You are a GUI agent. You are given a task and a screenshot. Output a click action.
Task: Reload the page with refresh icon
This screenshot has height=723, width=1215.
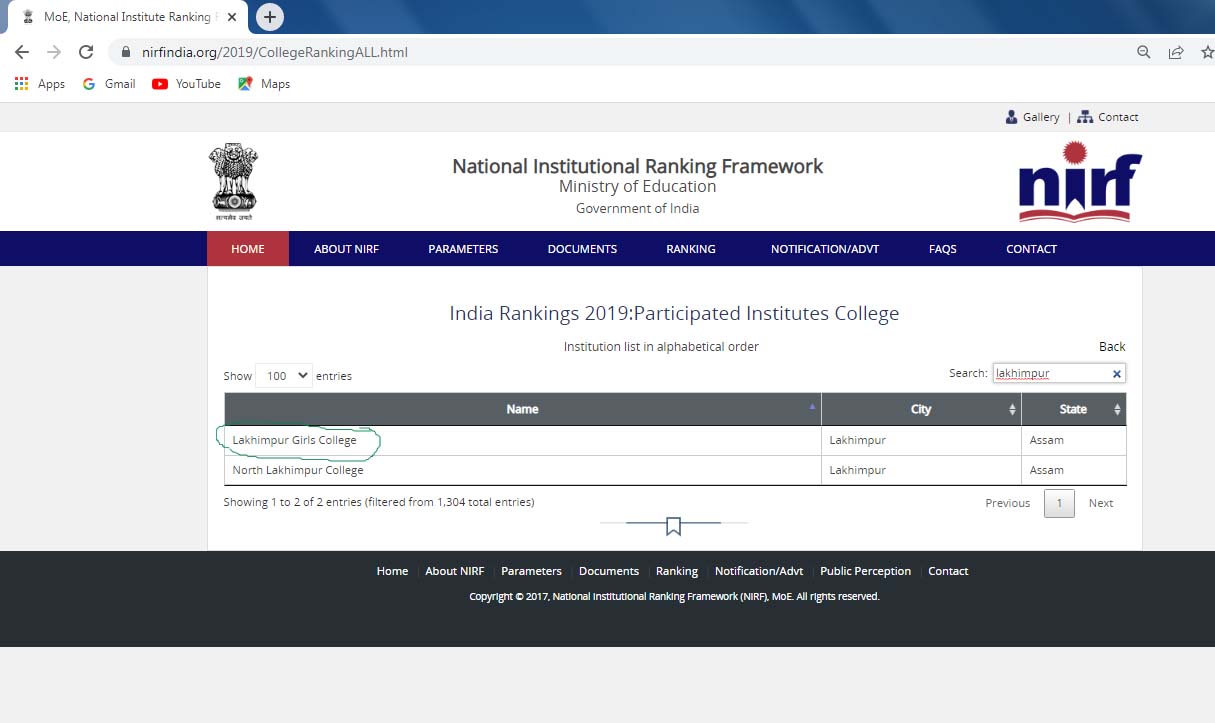86,52
